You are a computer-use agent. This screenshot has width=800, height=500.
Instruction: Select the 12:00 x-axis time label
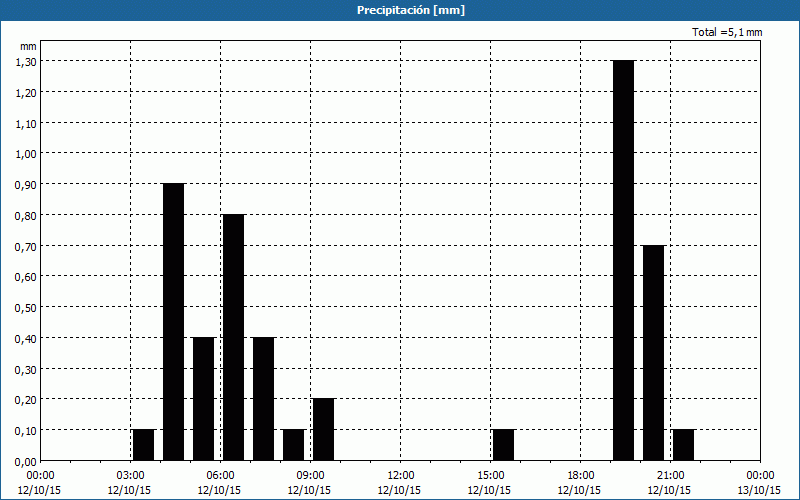click(x=401, y=476)
